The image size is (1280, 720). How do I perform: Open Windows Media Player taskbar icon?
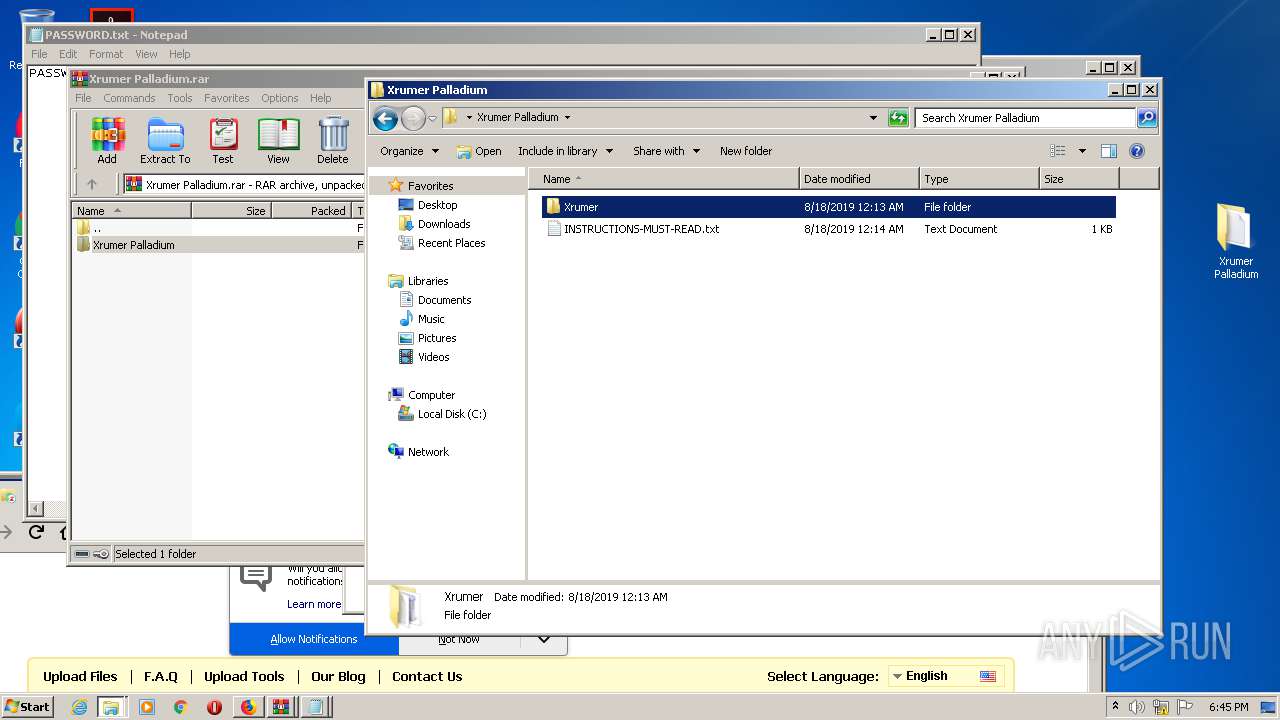tap(147, 707)
